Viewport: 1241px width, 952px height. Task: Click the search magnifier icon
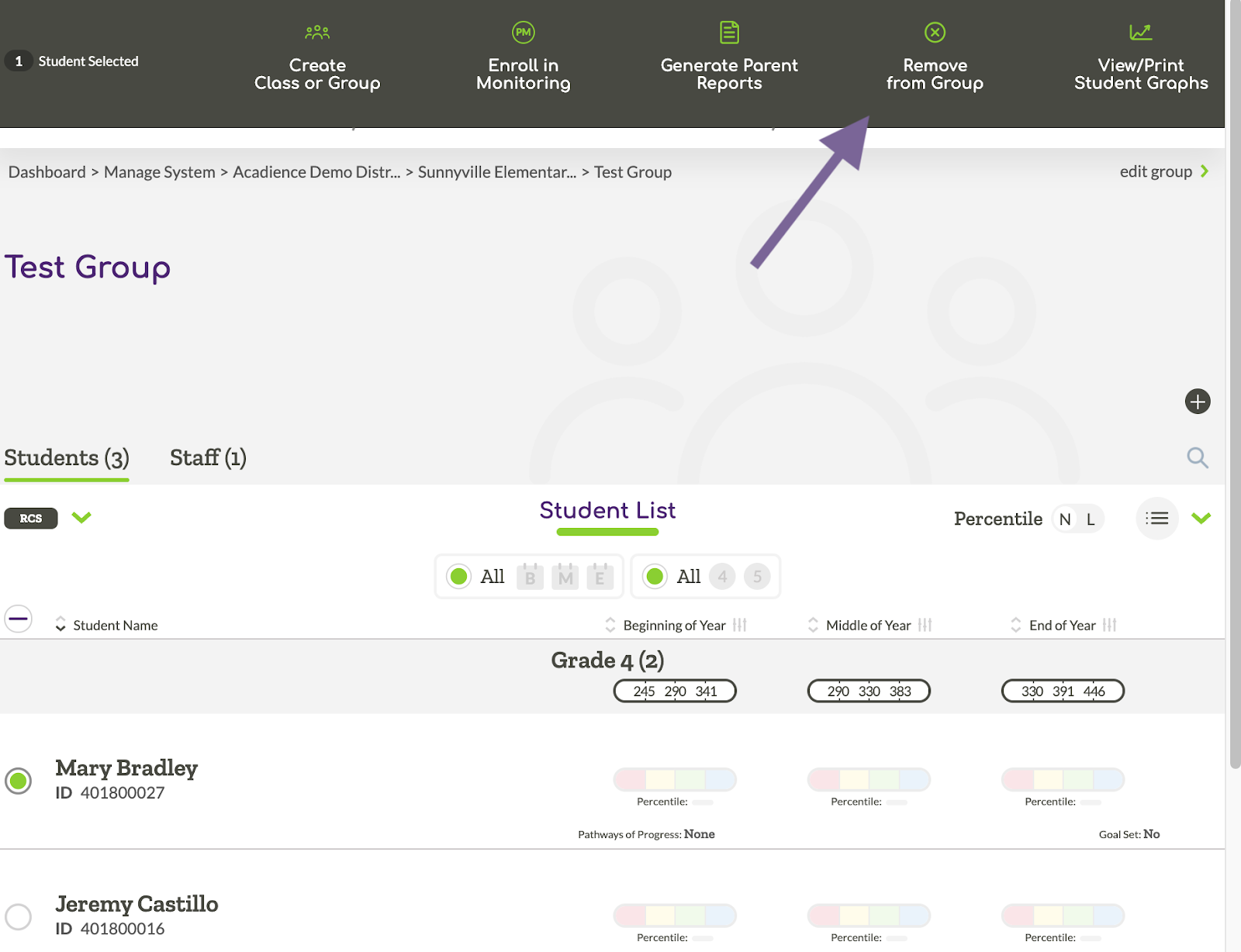(1198, 458)
